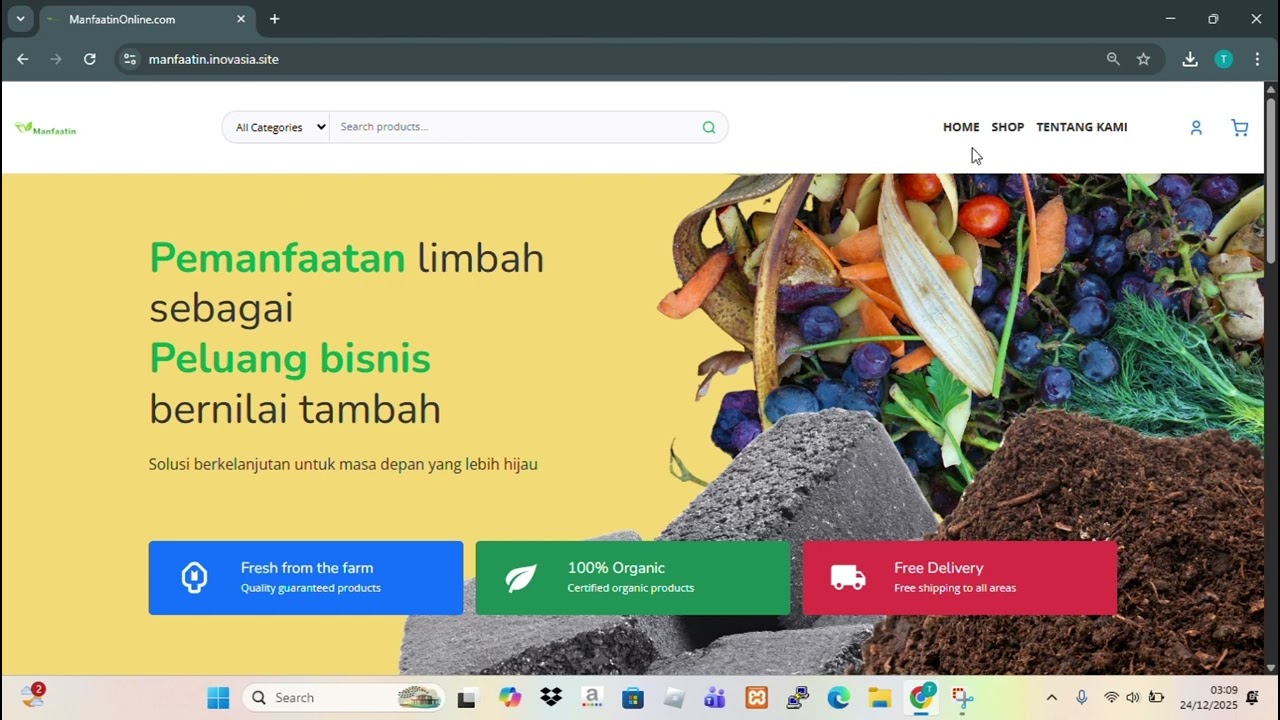Click the delivery truck icon
1280x720 pixels.
click(848, 578)
